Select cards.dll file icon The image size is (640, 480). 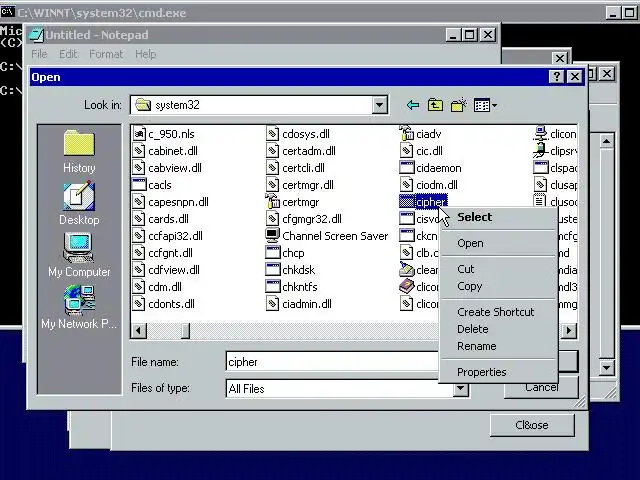[138, 219]
